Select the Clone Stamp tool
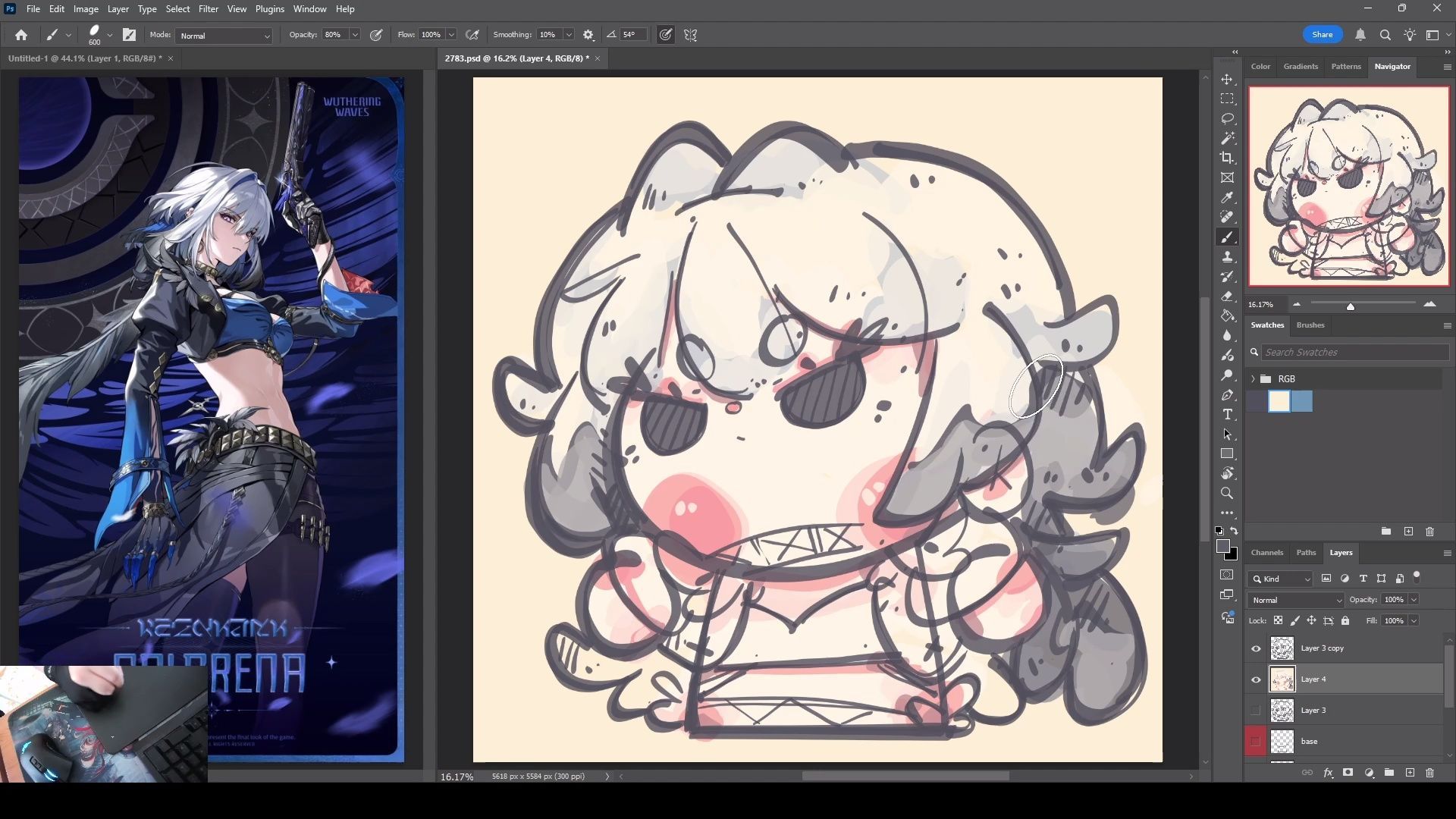 click(1227, 257)
